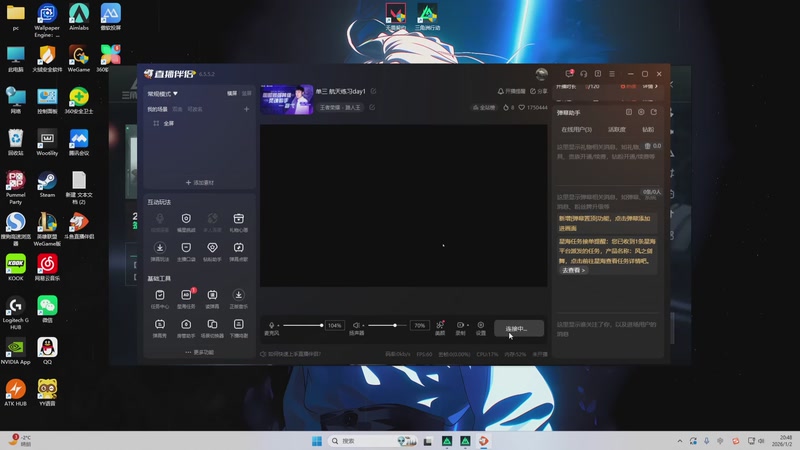Click the 104% microphone volume field

pyautogui.click(x=335, y=326)
